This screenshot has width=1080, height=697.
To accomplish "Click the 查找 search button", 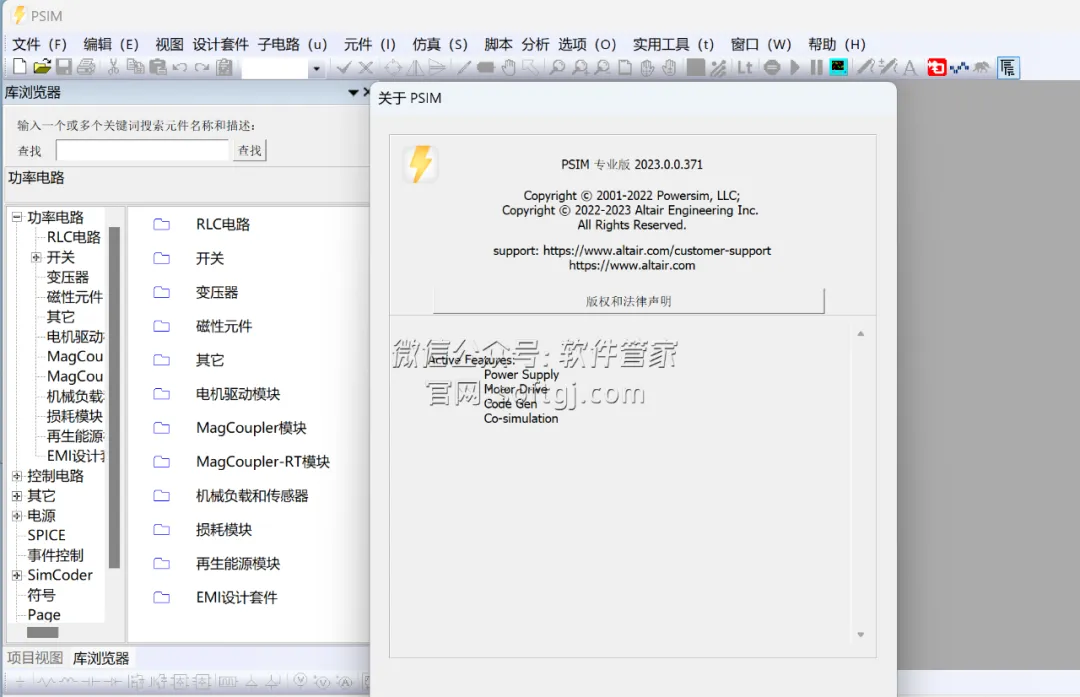I will (x=249, y=150).
